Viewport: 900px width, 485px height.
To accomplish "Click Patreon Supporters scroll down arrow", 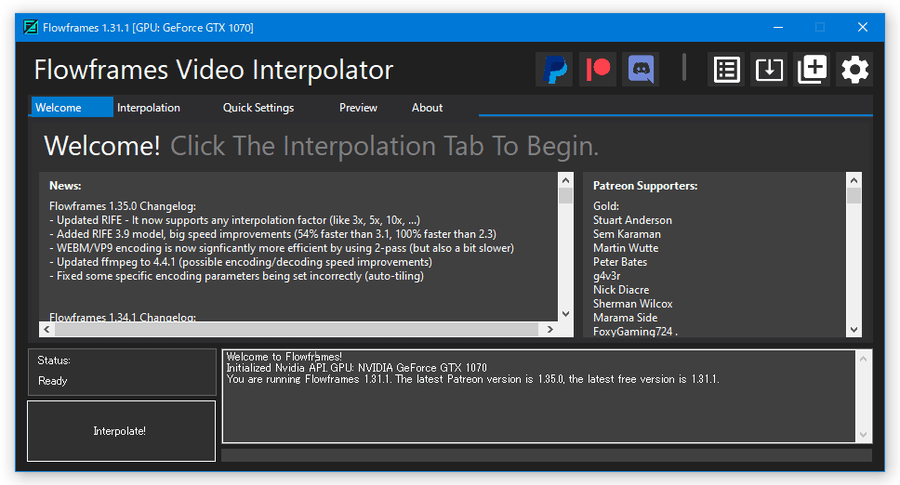I will click(854, 329).
